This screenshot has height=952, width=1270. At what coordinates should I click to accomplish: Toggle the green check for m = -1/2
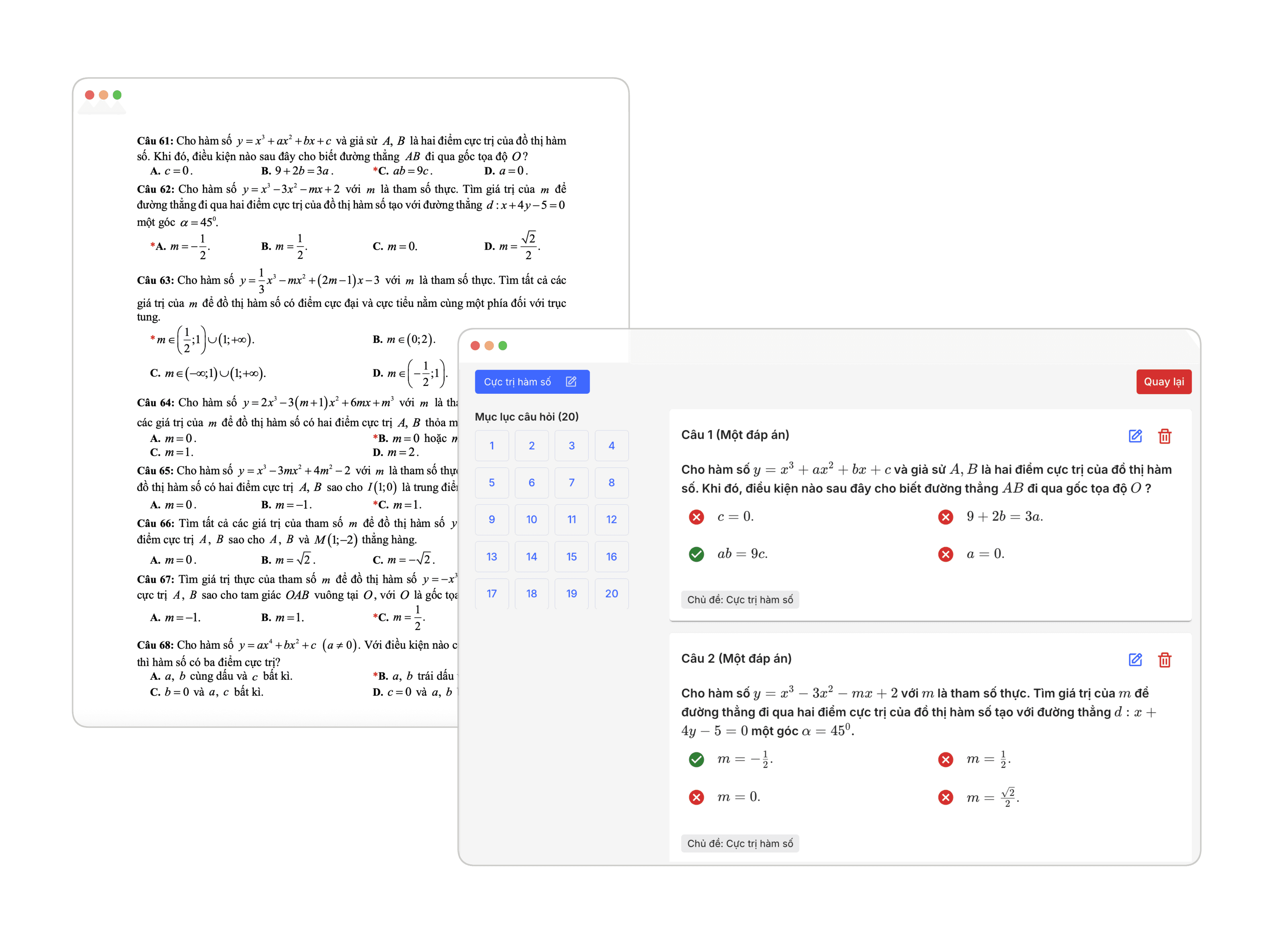[x=696, y=760]
